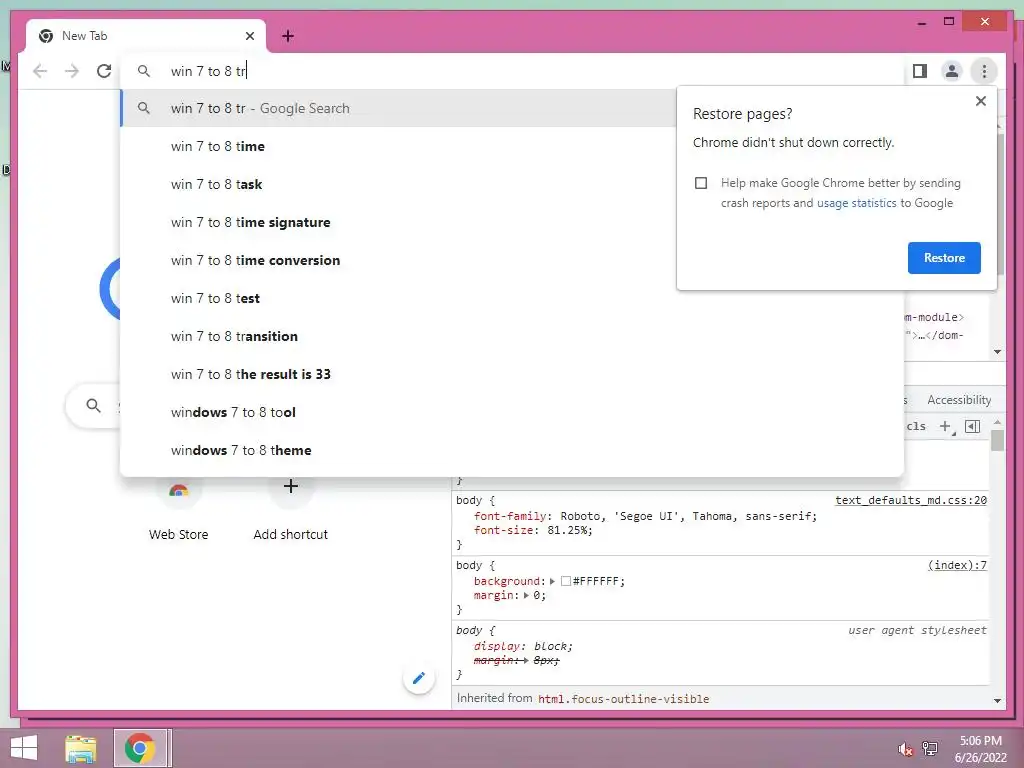Viewport: 1024px width, 768px height.
Task: Go forward using the forward arrow
Action: [72, 71]
